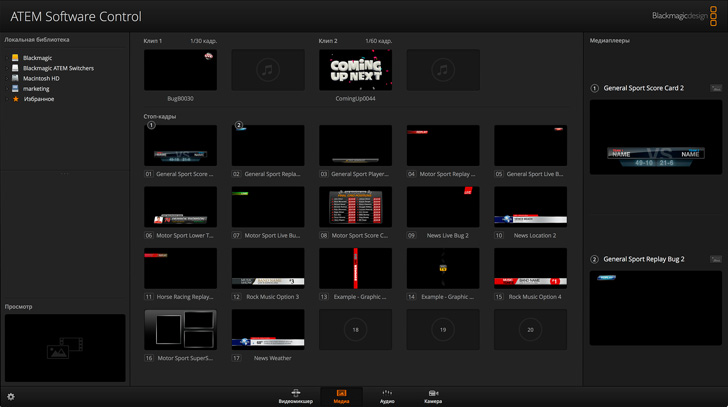
Task: Click the Clip 1 audio slot icon
Action: tap(268, 70)
